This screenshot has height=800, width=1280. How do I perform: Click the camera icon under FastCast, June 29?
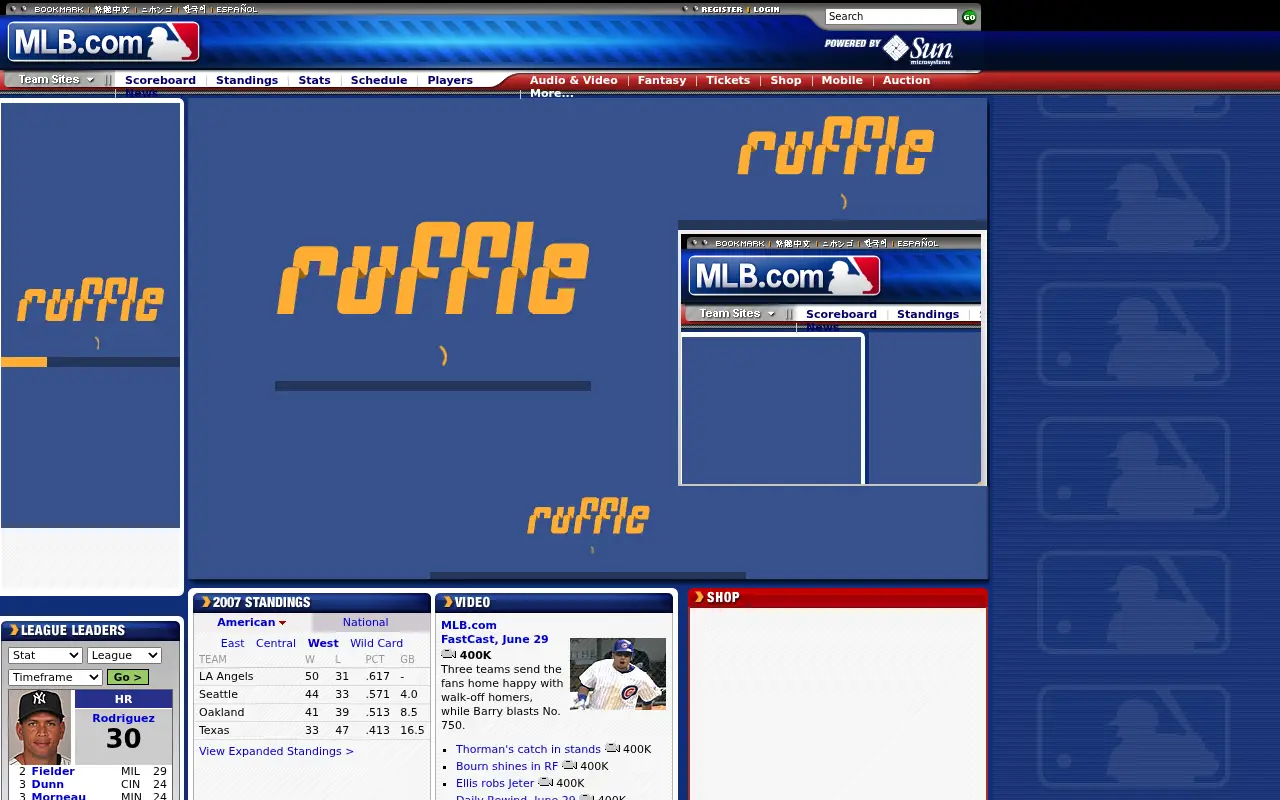449,654
